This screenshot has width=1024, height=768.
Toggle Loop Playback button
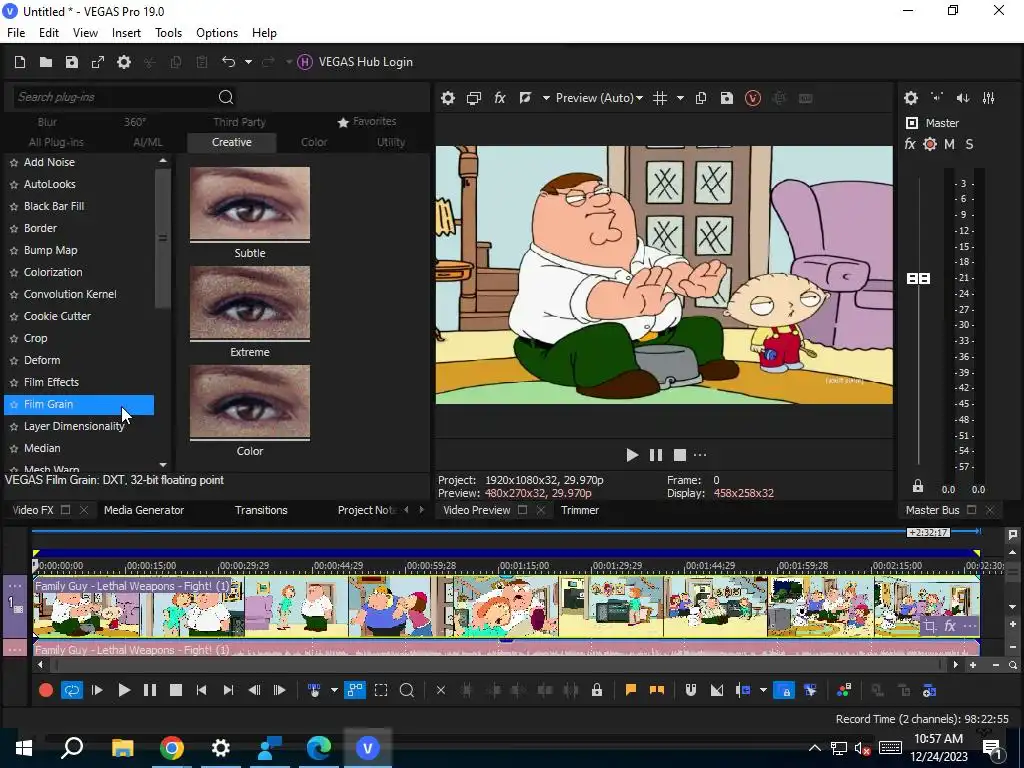(72, 690)
